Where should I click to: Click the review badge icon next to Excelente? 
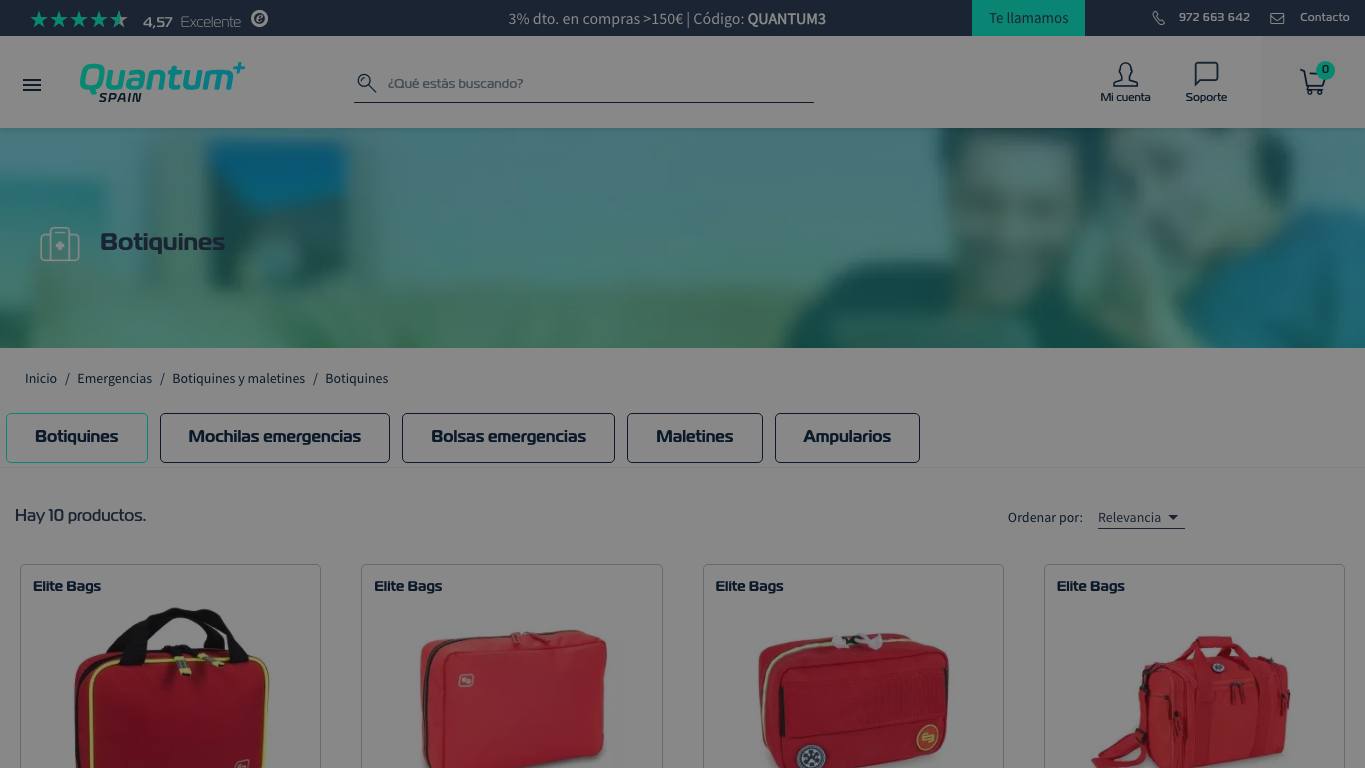pos(260,18)
